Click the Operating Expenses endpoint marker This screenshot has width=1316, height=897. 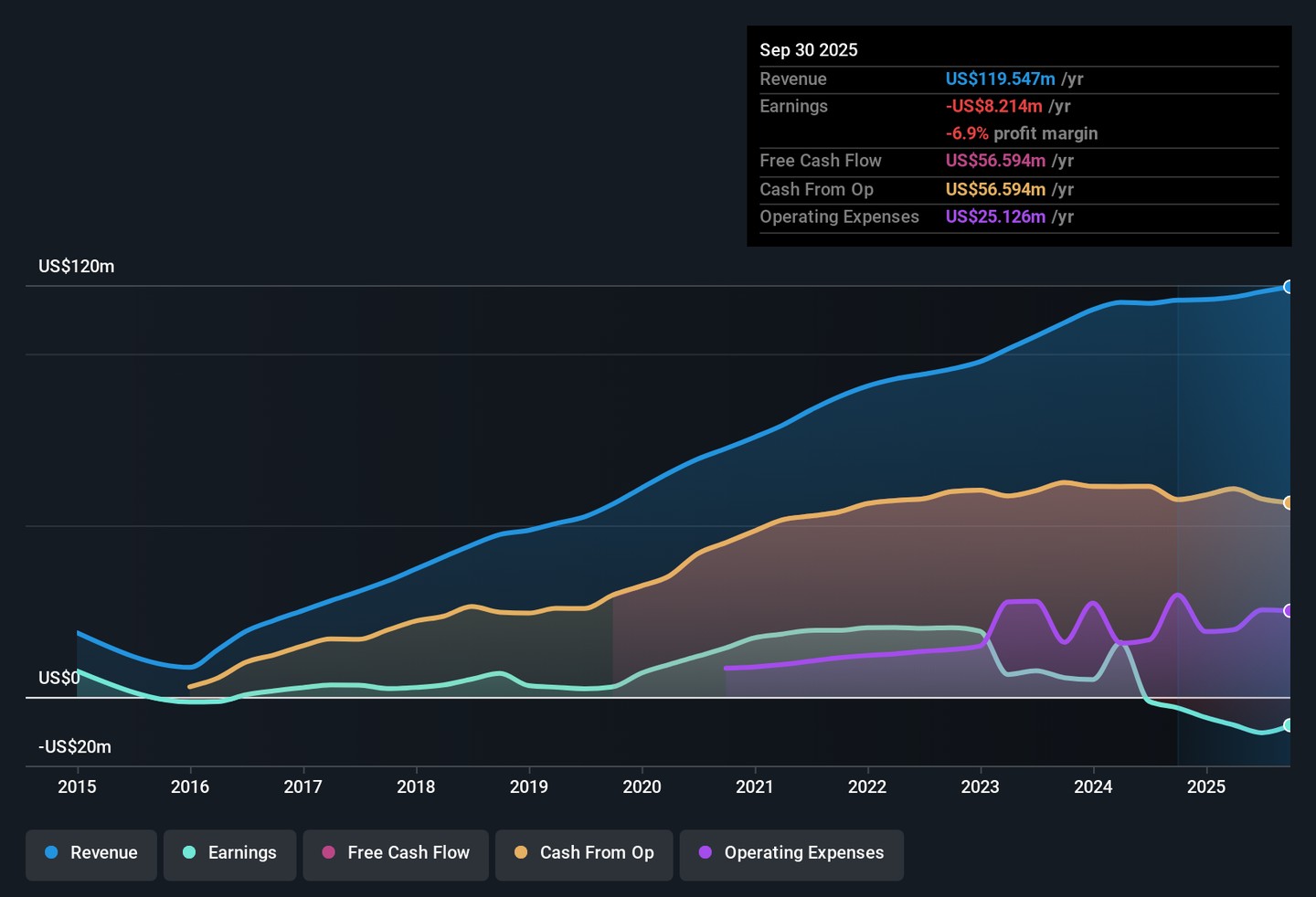coord(1289,610)
